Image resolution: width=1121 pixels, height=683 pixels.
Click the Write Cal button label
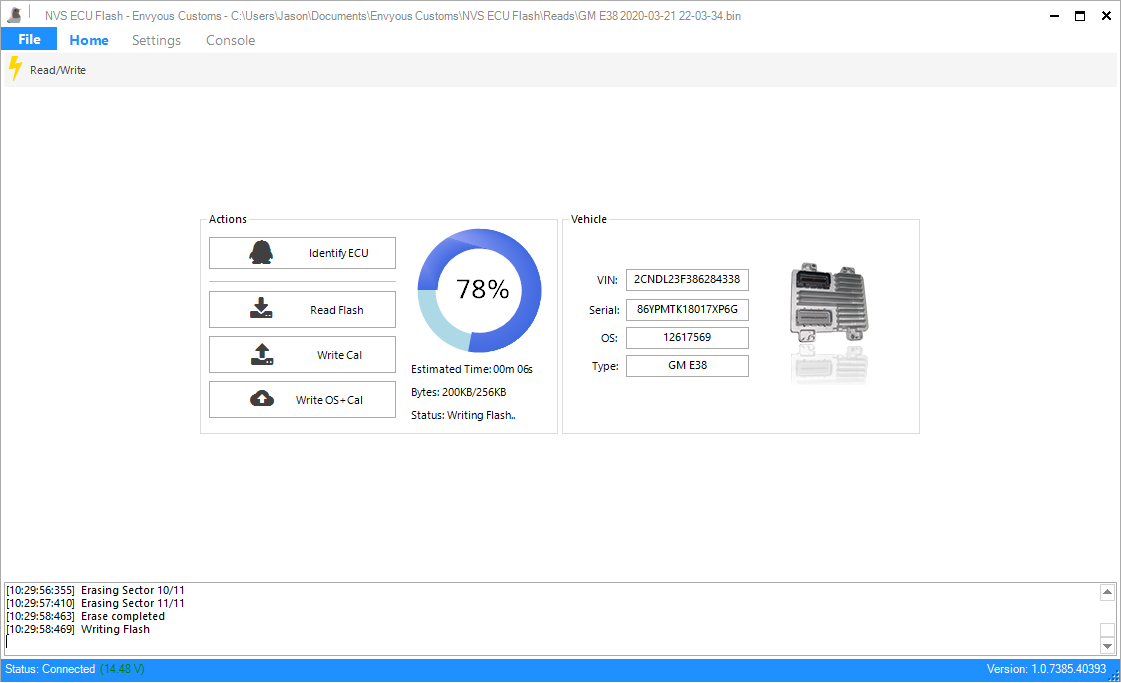340,355
